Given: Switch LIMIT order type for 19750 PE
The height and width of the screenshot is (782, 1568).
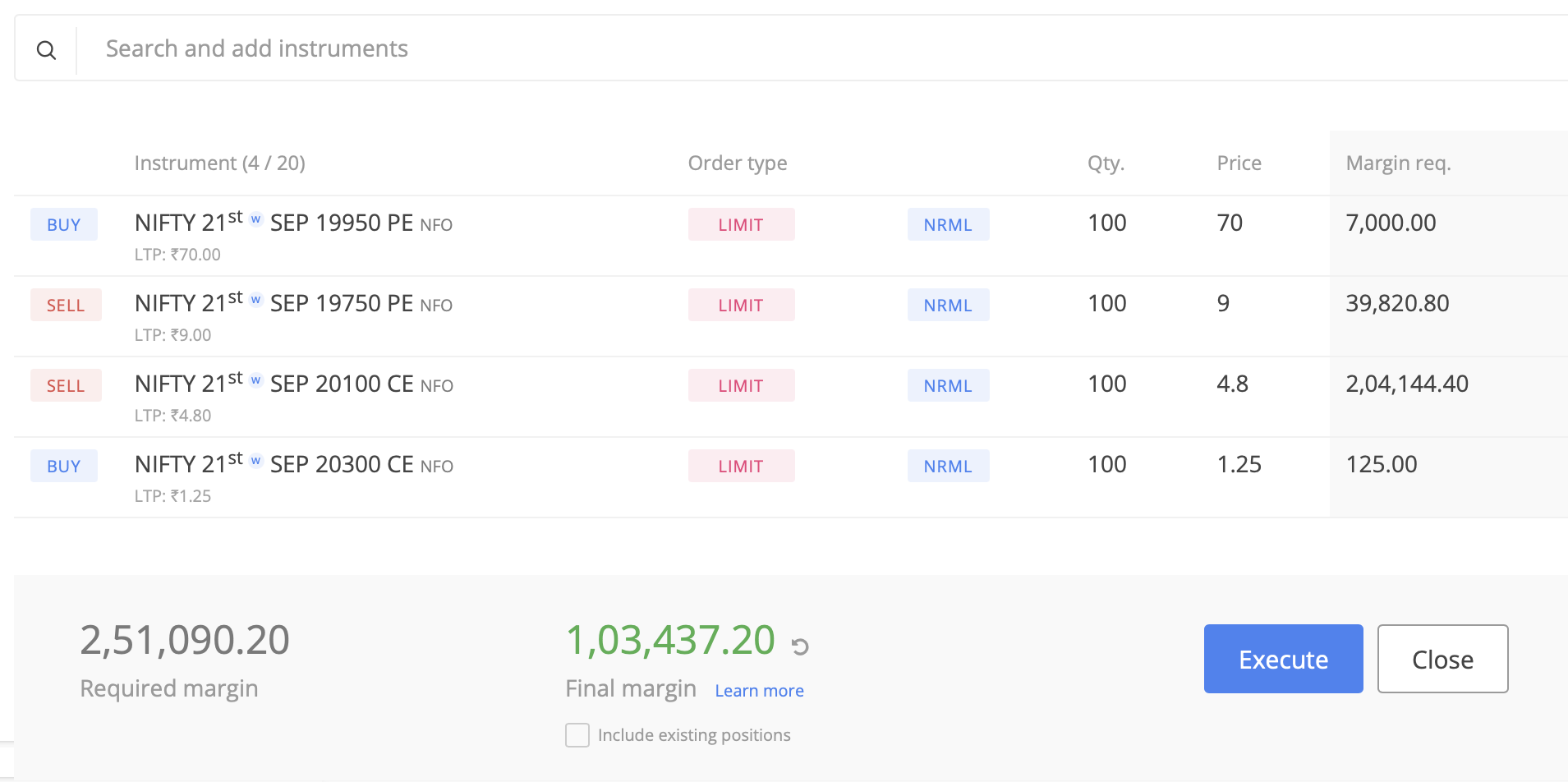Looking at the screenshot, I should [x=741, y=305].
